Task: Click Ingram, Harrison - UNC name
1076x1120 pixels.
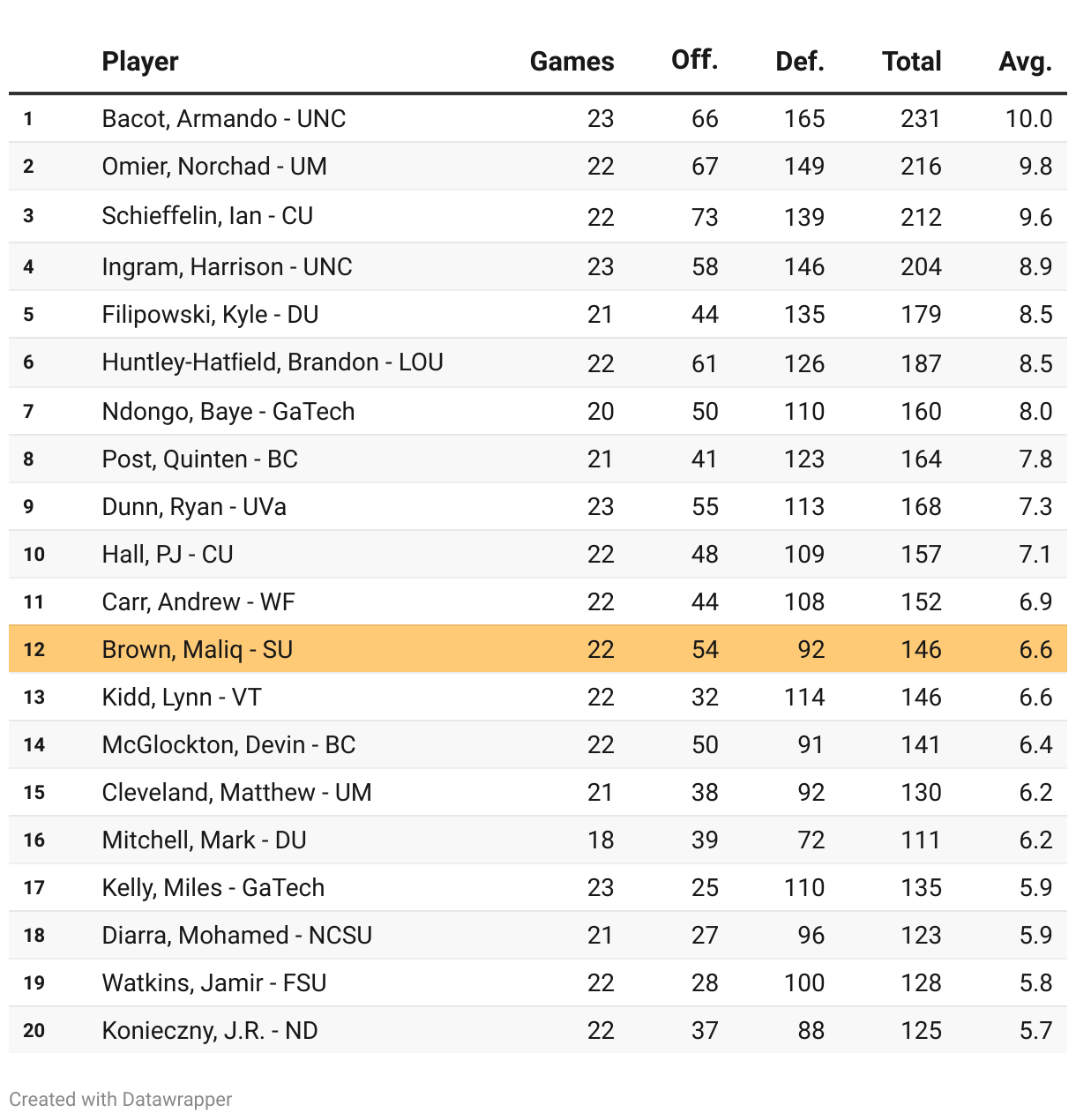Action: (227, 267)
